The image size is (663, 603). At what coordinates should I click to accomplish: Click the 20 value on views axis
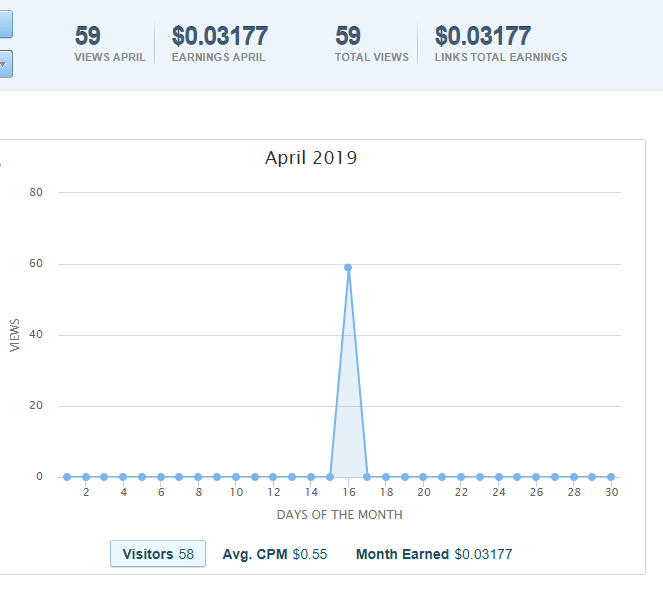click(36, 406)
